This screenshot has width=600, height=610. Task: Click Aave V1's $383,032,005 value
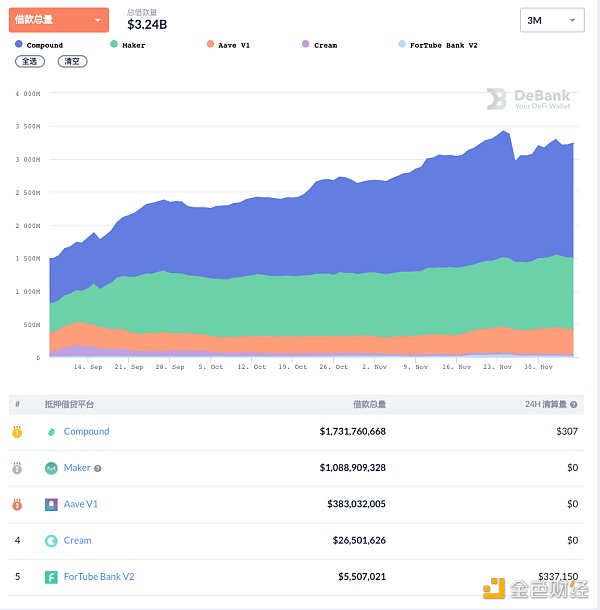point(356,504)
